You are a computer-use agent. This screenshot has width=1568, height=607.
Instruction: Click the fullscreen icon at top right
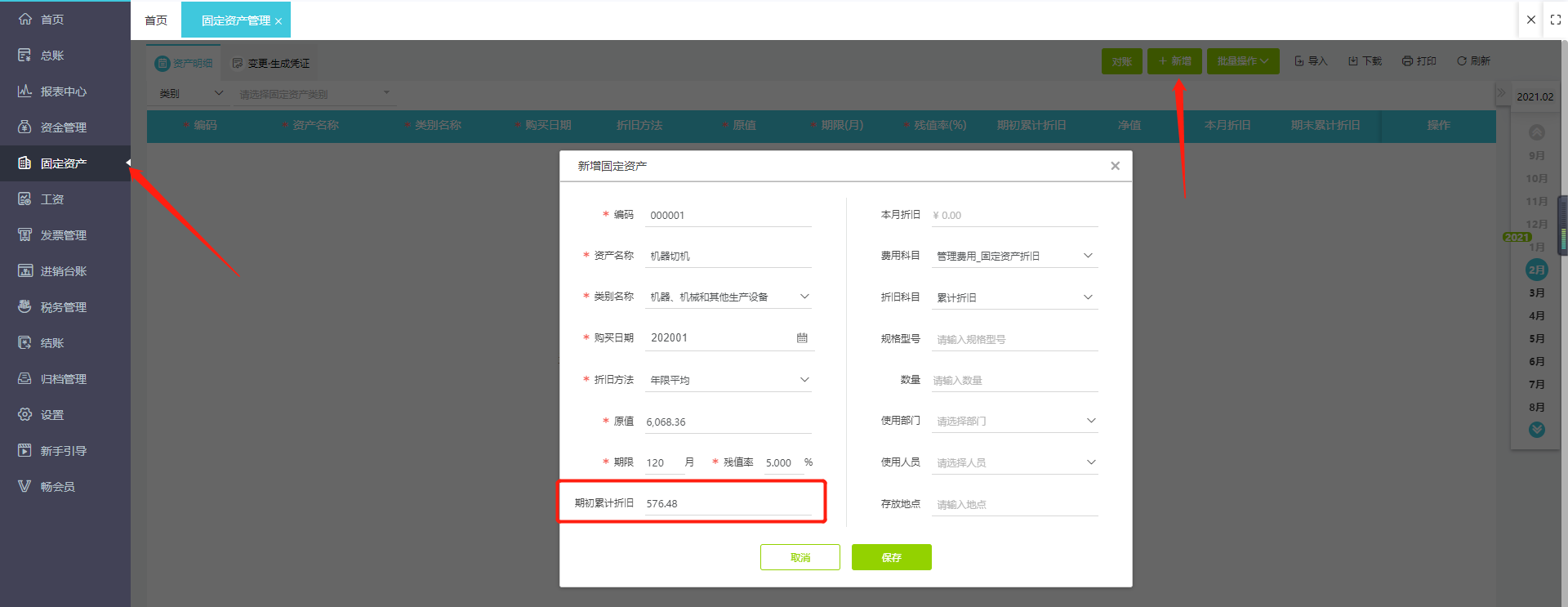[x=1556, y=20]
